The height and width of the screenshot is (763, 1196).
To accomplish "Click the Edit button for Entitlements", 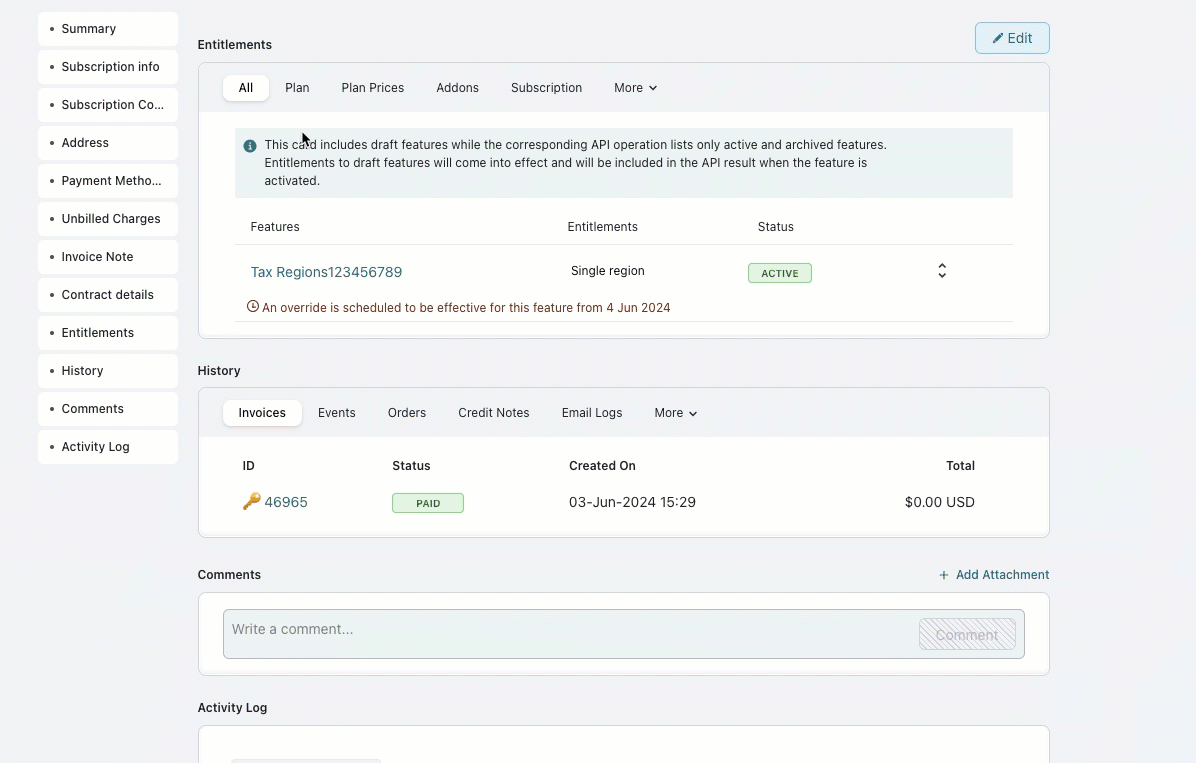I will (x=1012, y=38).
